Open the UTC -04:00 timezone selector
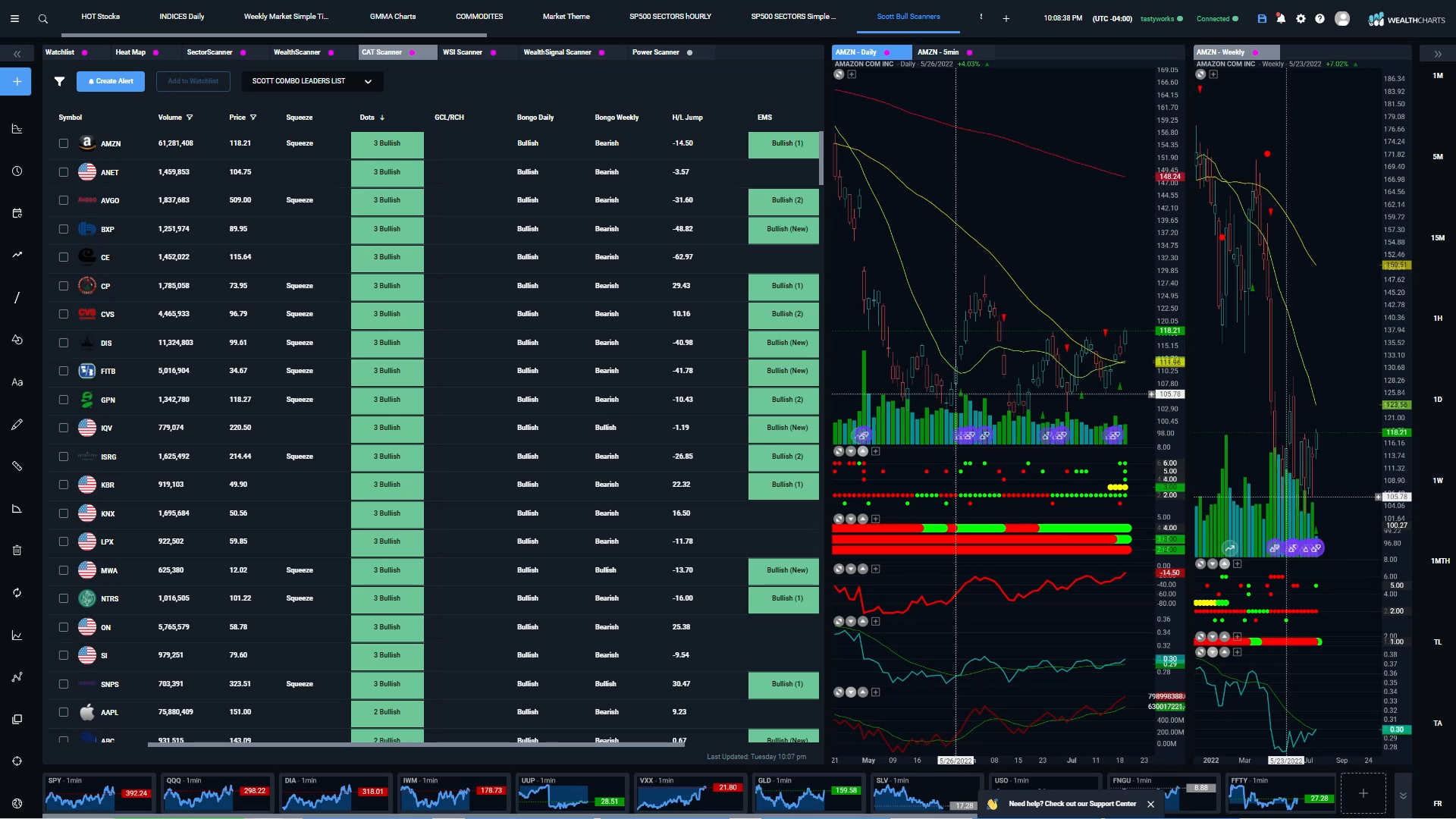Screen dimensions: 1456x819 1112,18
